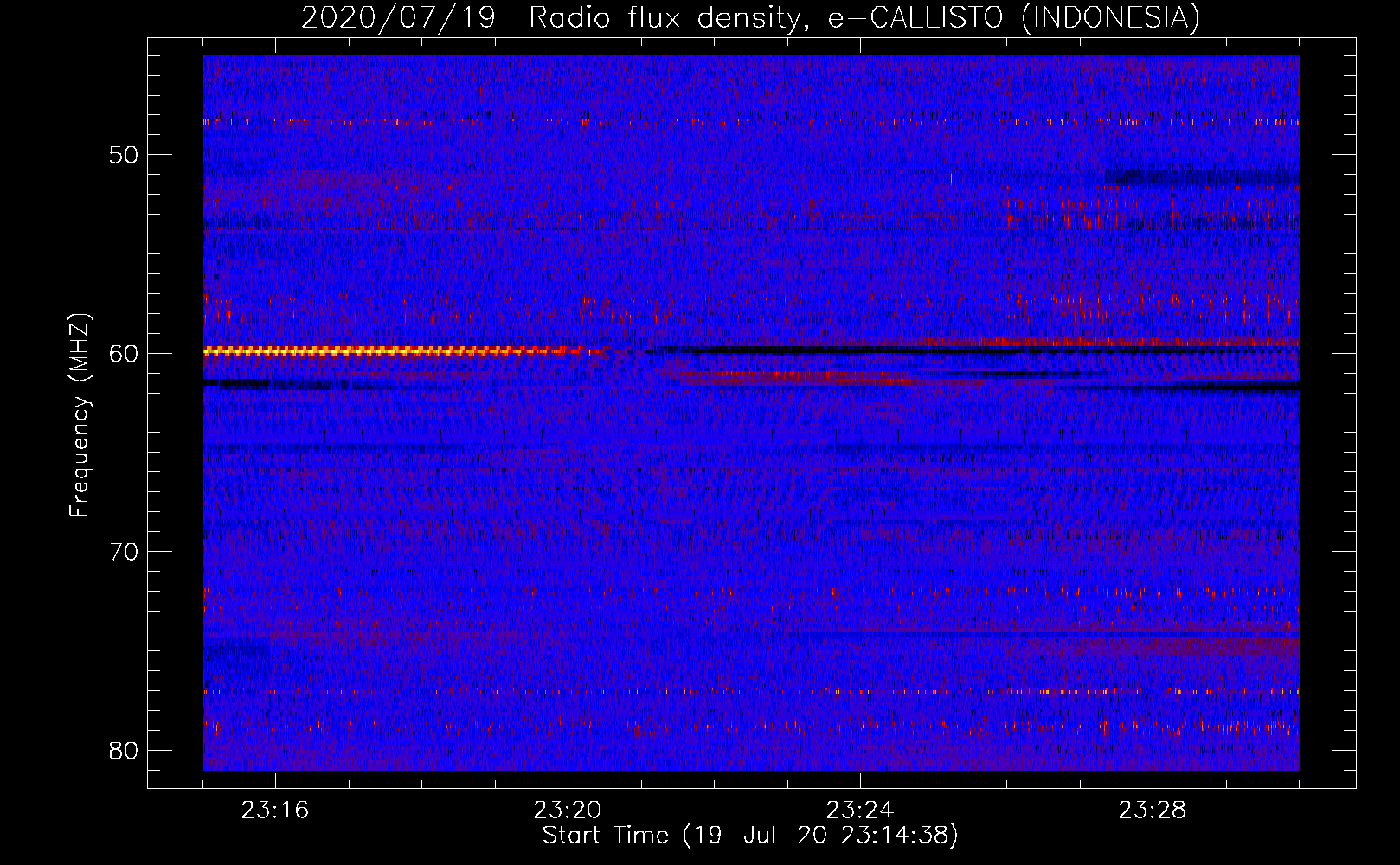Viewport: 1400px width, 865px height.
Task: Click the 60 frequency tick label
Action: tap(124, 354)
